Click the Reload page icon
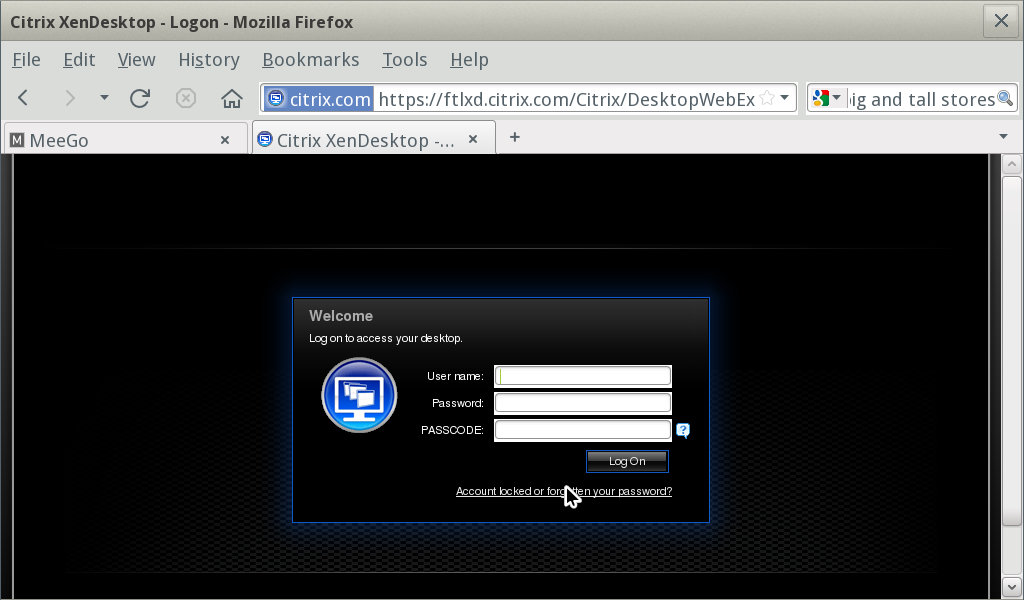 pyautogui.click(x=140, y=98)
